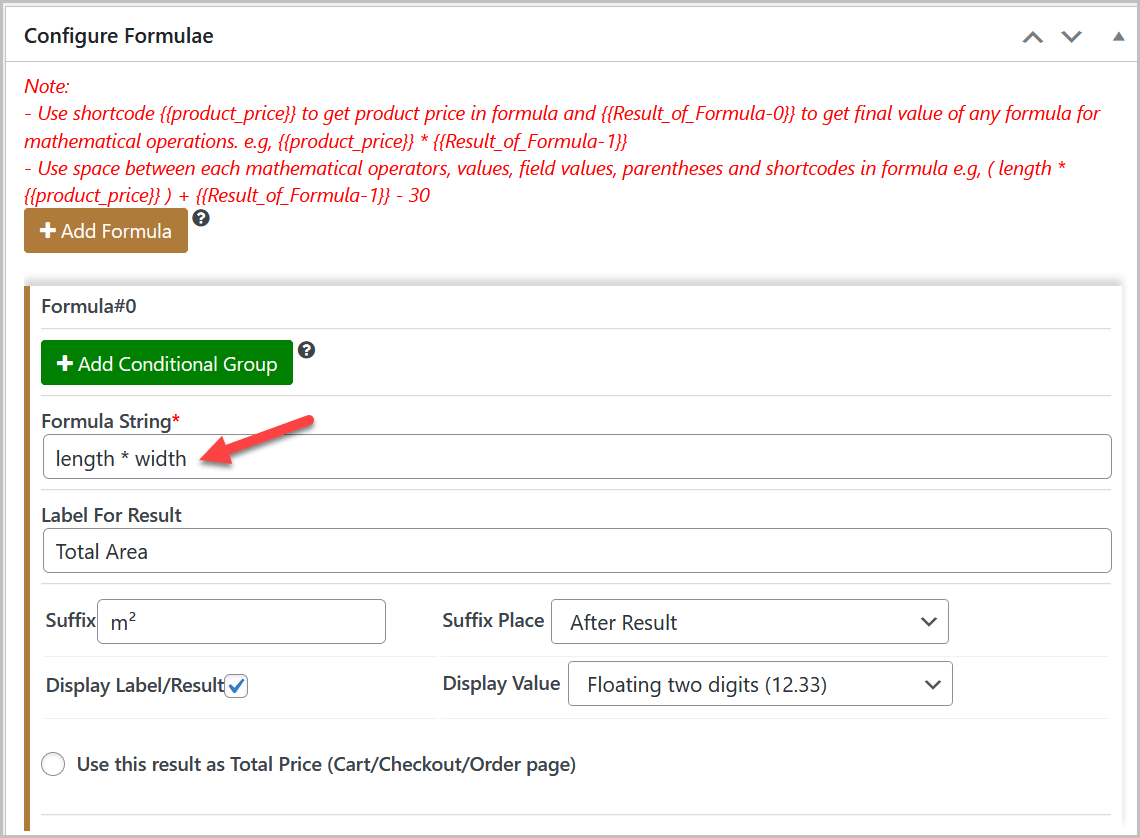This screenshot has width=1140, height=838.
Task: Toggle Display Label/Result off then verify state
Action: click(236, 685)
